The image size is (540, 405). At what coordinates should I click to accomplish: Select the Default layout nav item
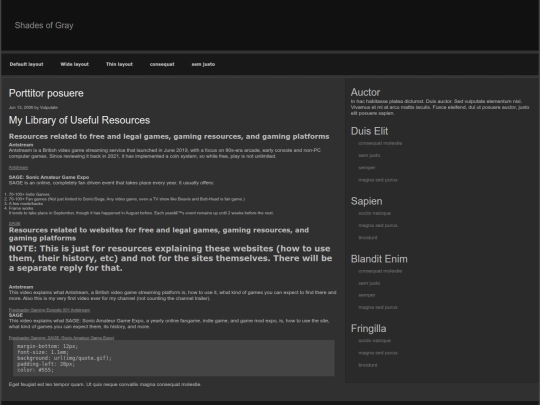[x=27, y=64]
